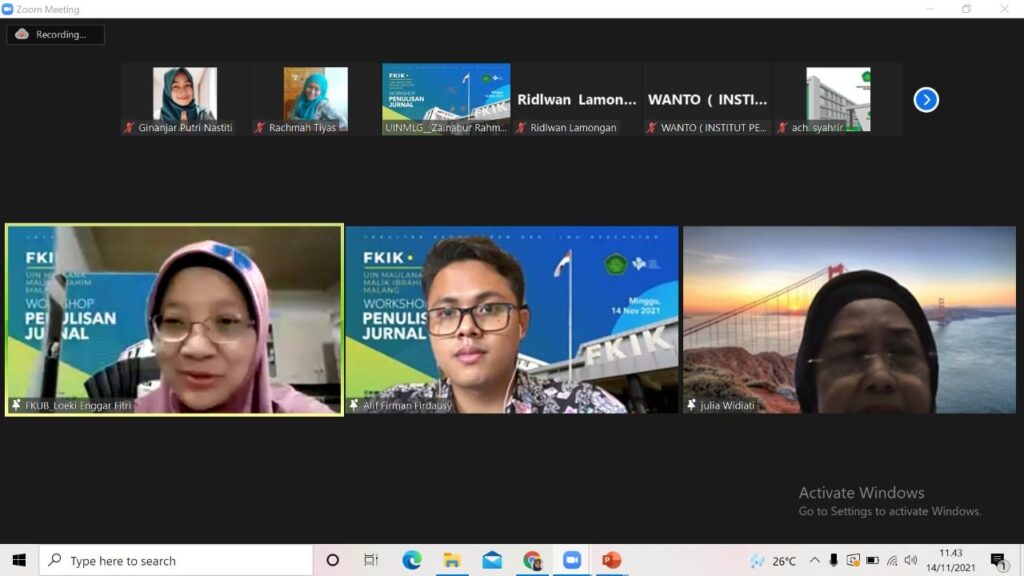Click the pin icon on julia Widiati's tile

(x=692, y=405)
